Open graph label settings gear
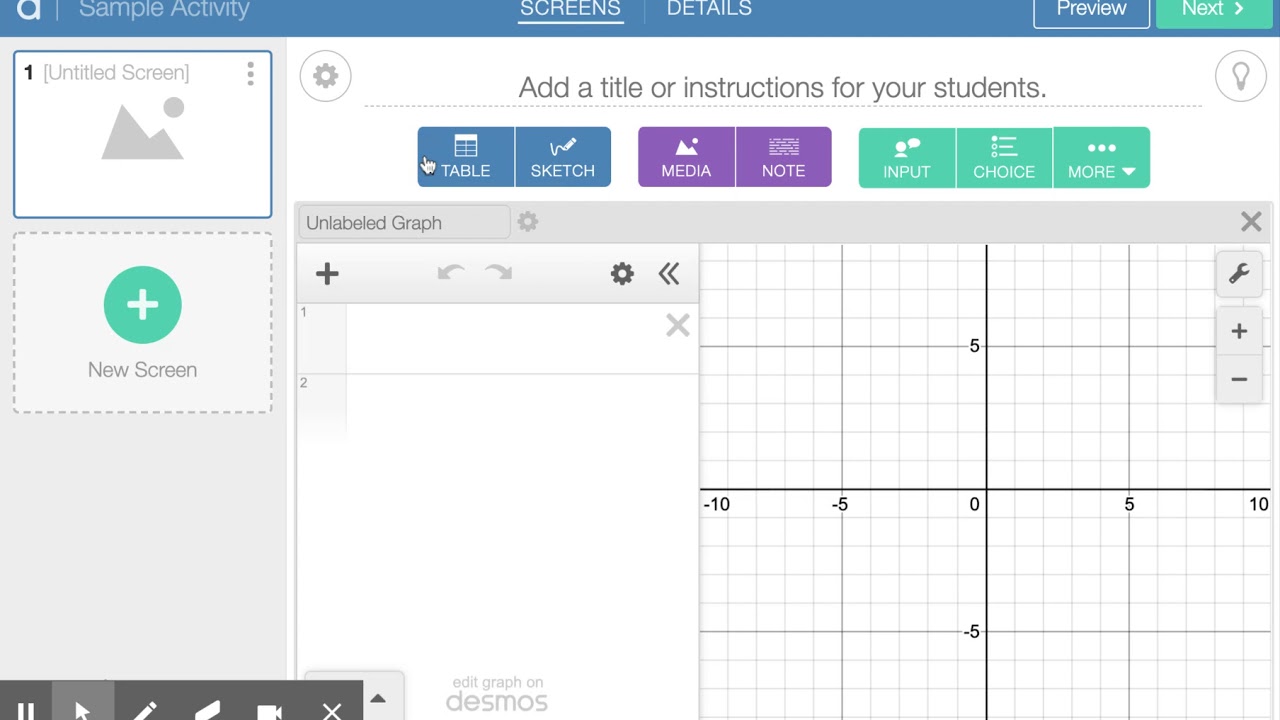The width and height of the screenshot is (1280, 720). click(x=528, y=222)
